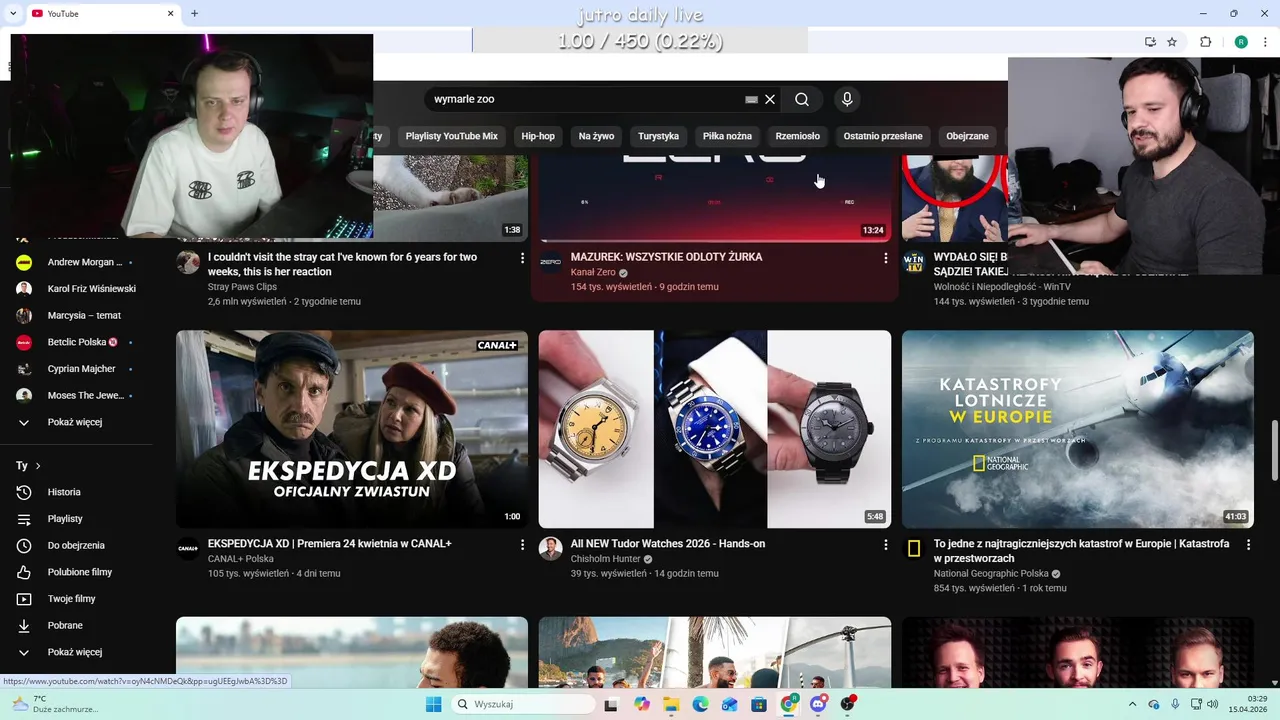Open Playlisty in the sidebar
The height and width of the screenshot is (720, 1280).
[65, 519]
